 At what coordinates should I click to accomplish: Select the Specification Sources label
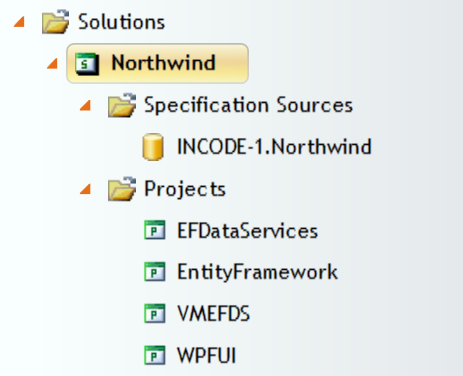(x=248, y=105)
